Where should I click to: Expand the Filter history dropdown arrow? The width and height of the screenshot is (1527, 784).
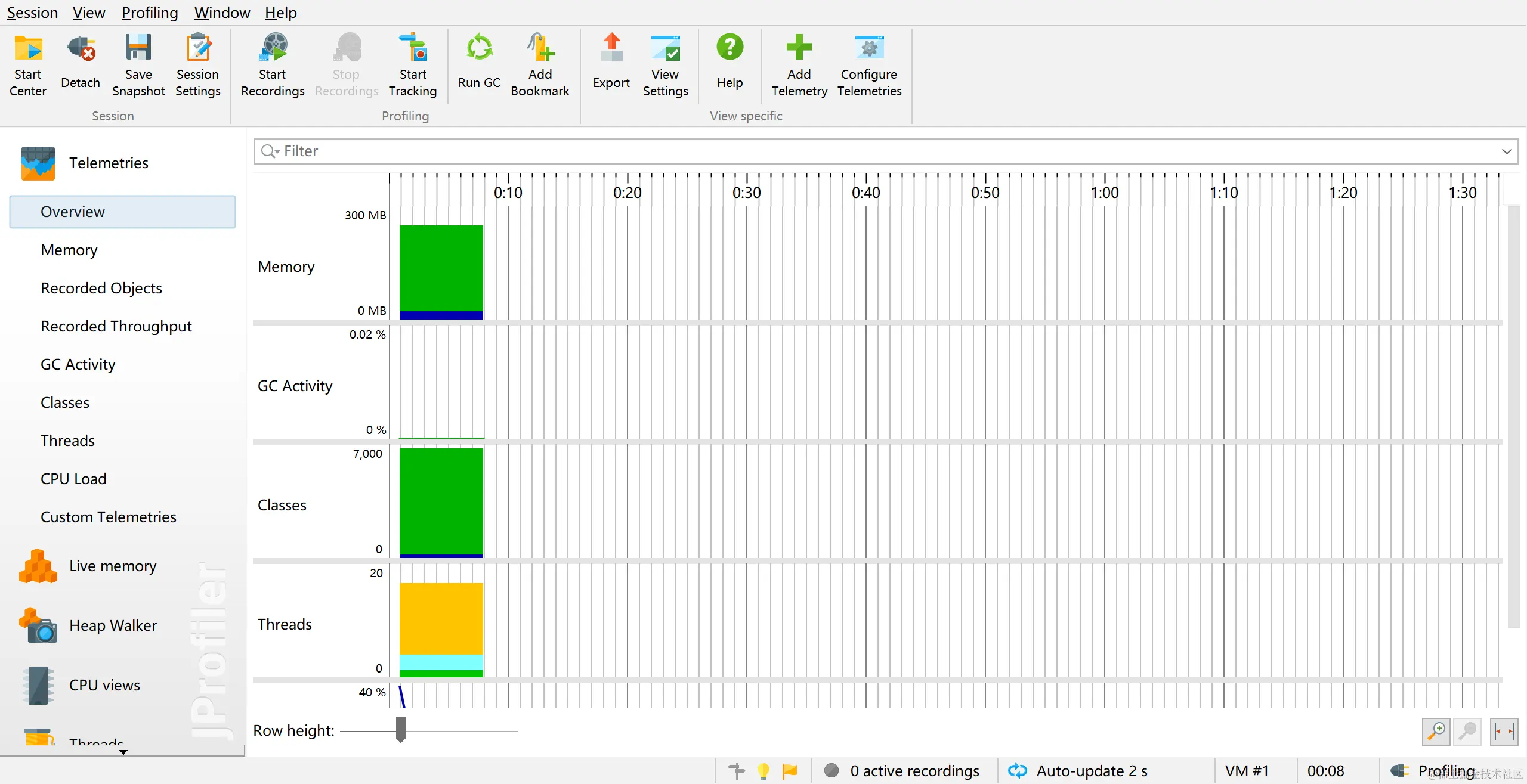point(1507,151)
